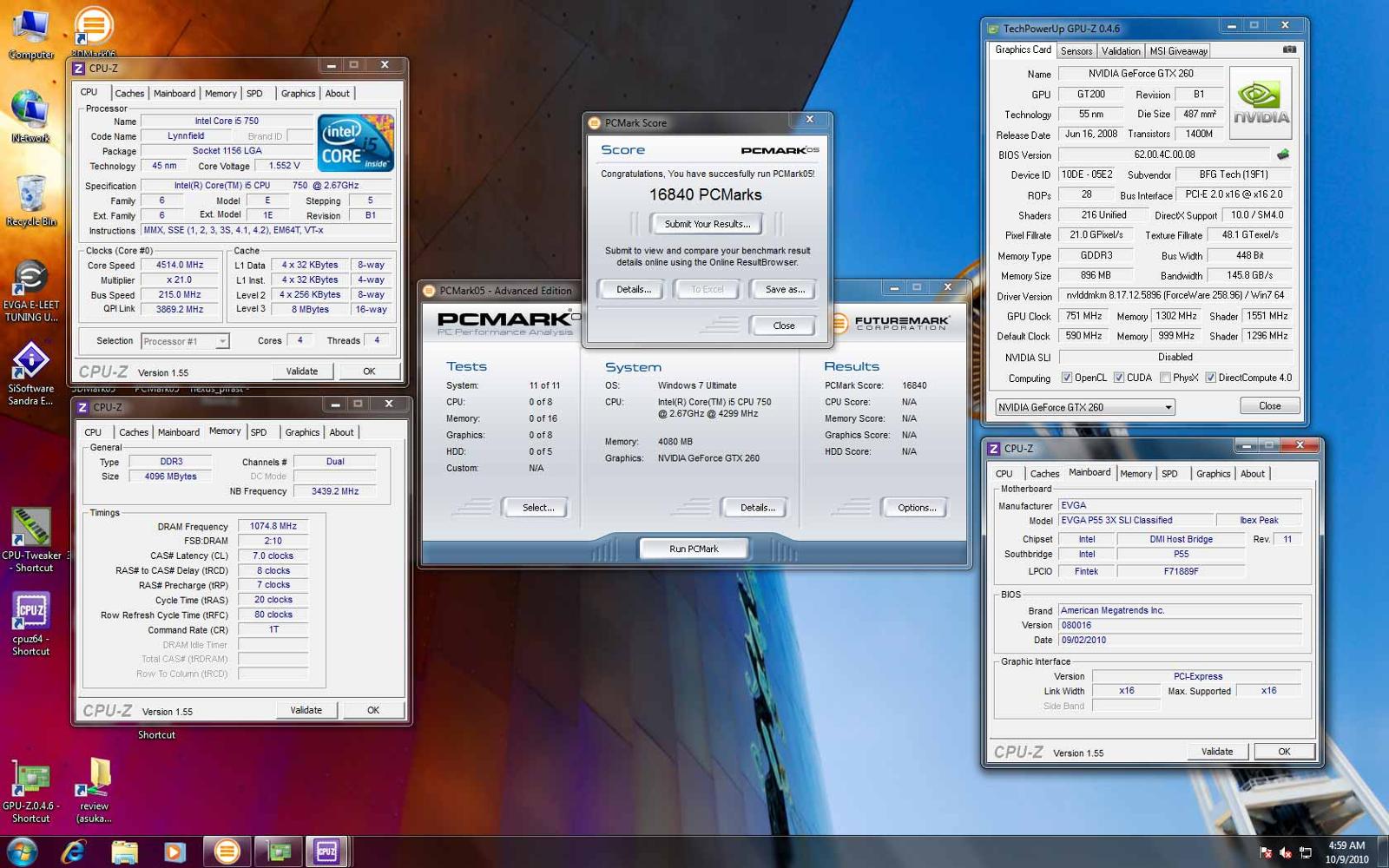This screenshot has height=868, width=1389.
Task: Click Close button in GPU-Z window
Action: (1269, 406)
